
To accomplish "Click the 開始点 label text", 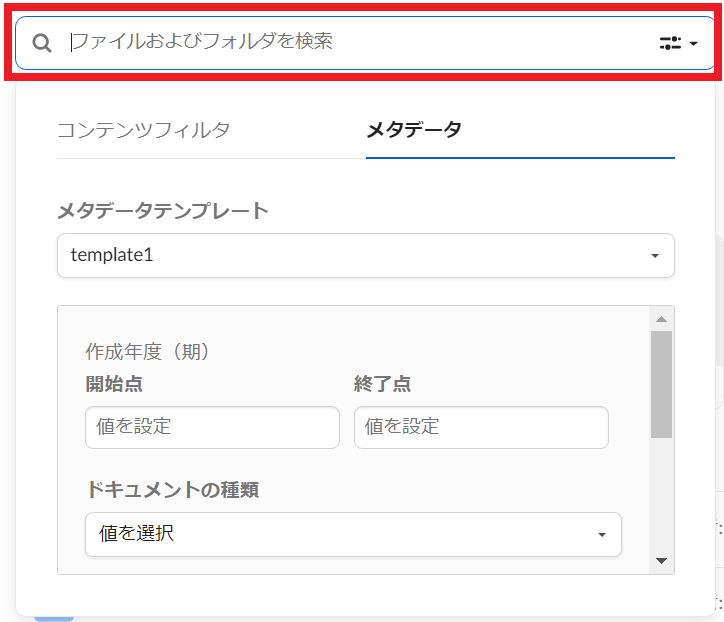I will 114,384.
